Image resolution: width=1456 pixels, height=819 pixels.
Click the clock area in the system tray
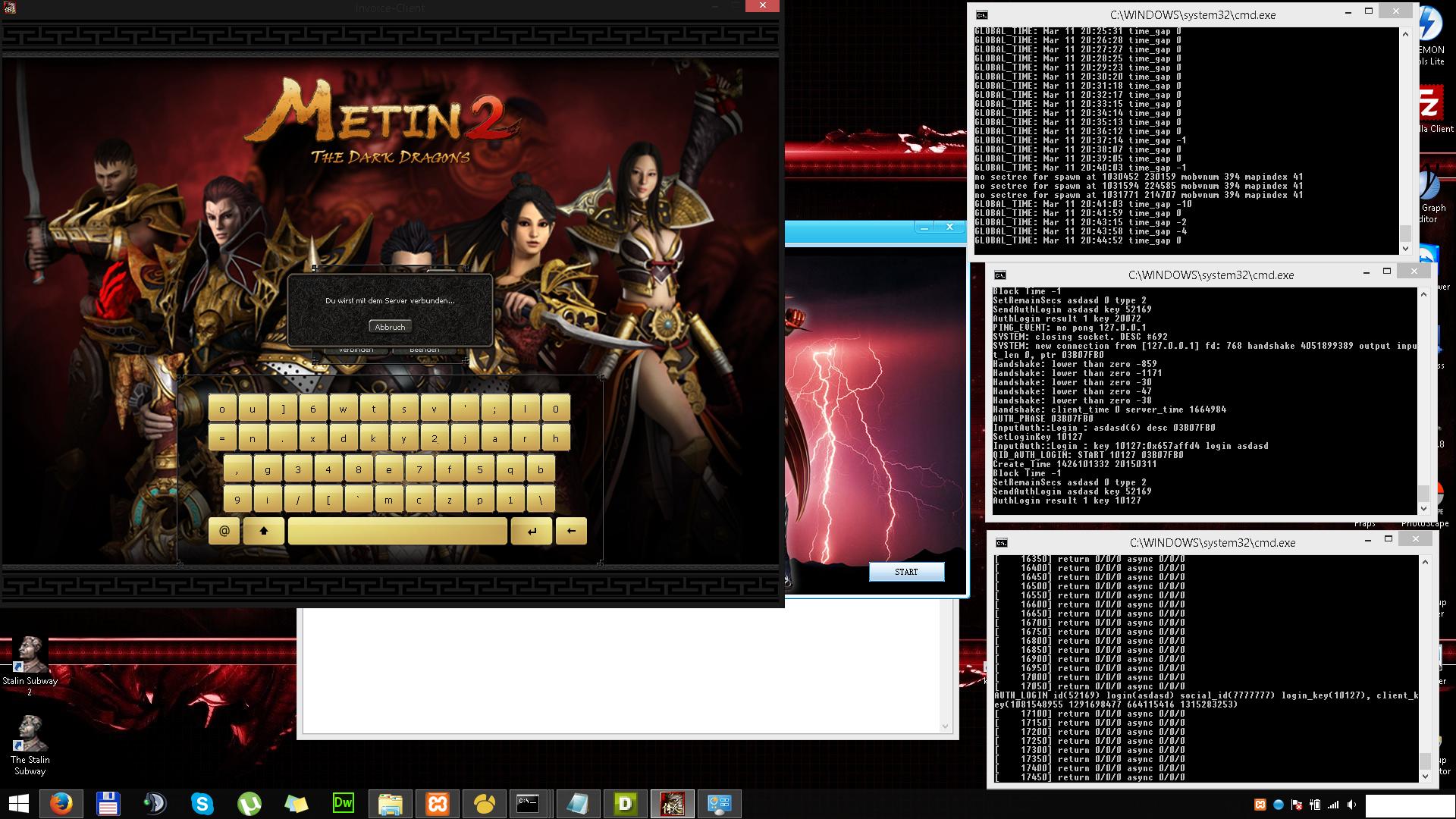1410,805
